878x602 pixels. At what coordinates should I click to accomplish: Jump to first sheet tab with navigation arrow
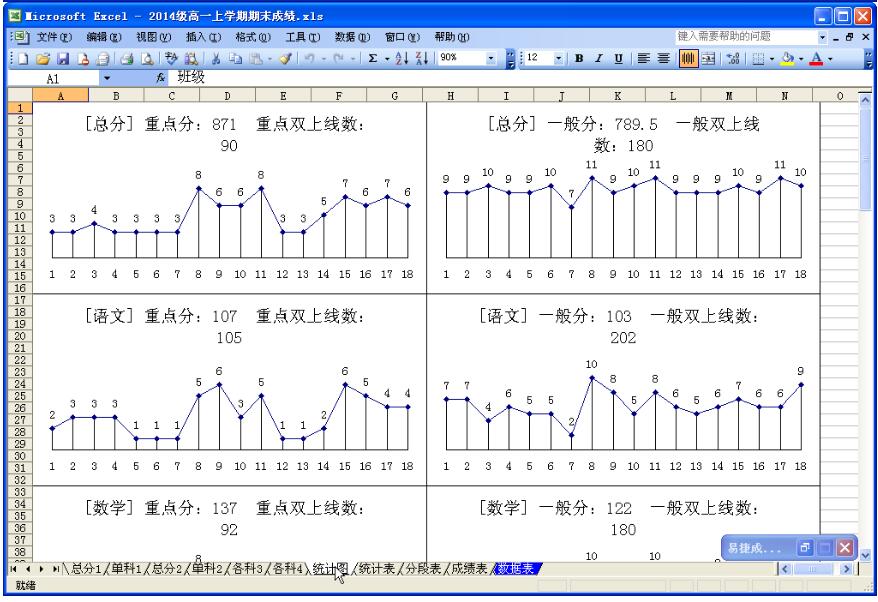tap(13, 569)
